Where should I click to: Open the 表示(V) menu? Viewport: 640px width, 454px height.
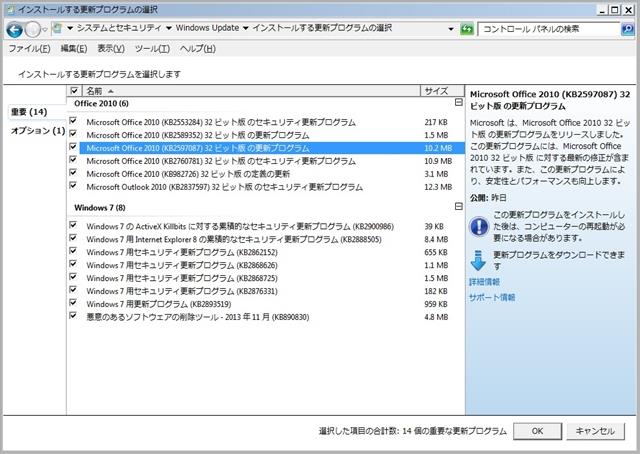click(x=111, y=49)
